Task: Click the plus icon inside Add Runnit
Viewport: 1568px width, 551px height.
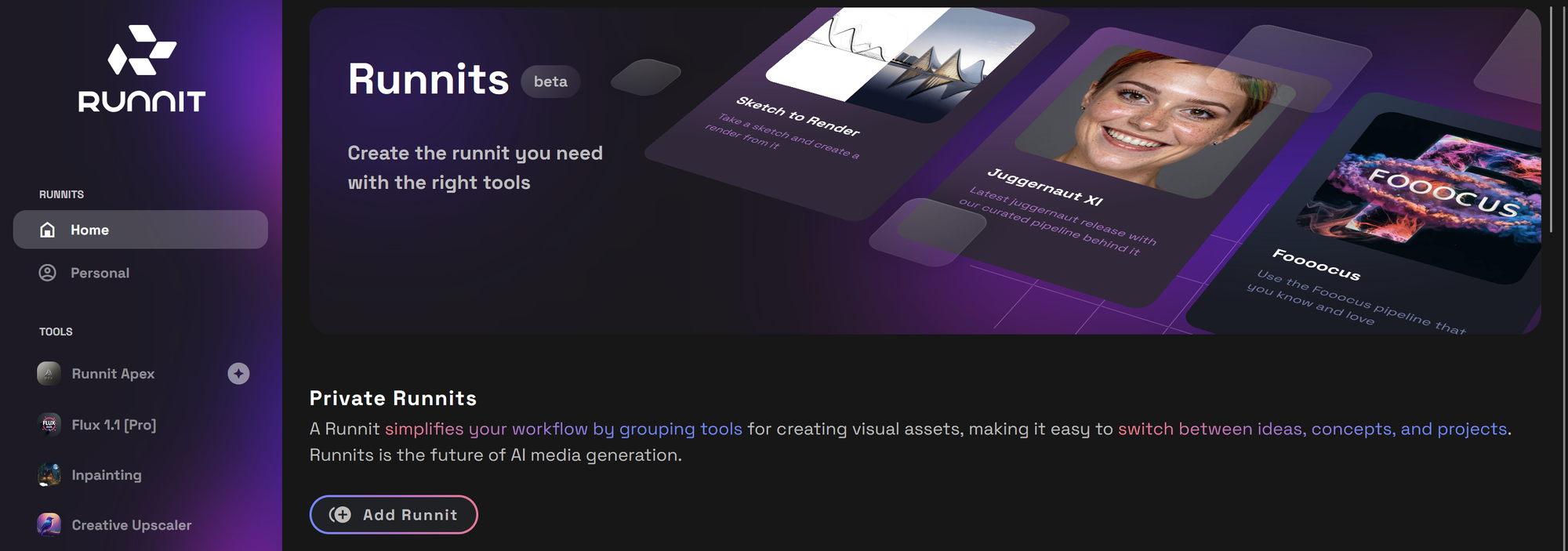Action: 340,515
